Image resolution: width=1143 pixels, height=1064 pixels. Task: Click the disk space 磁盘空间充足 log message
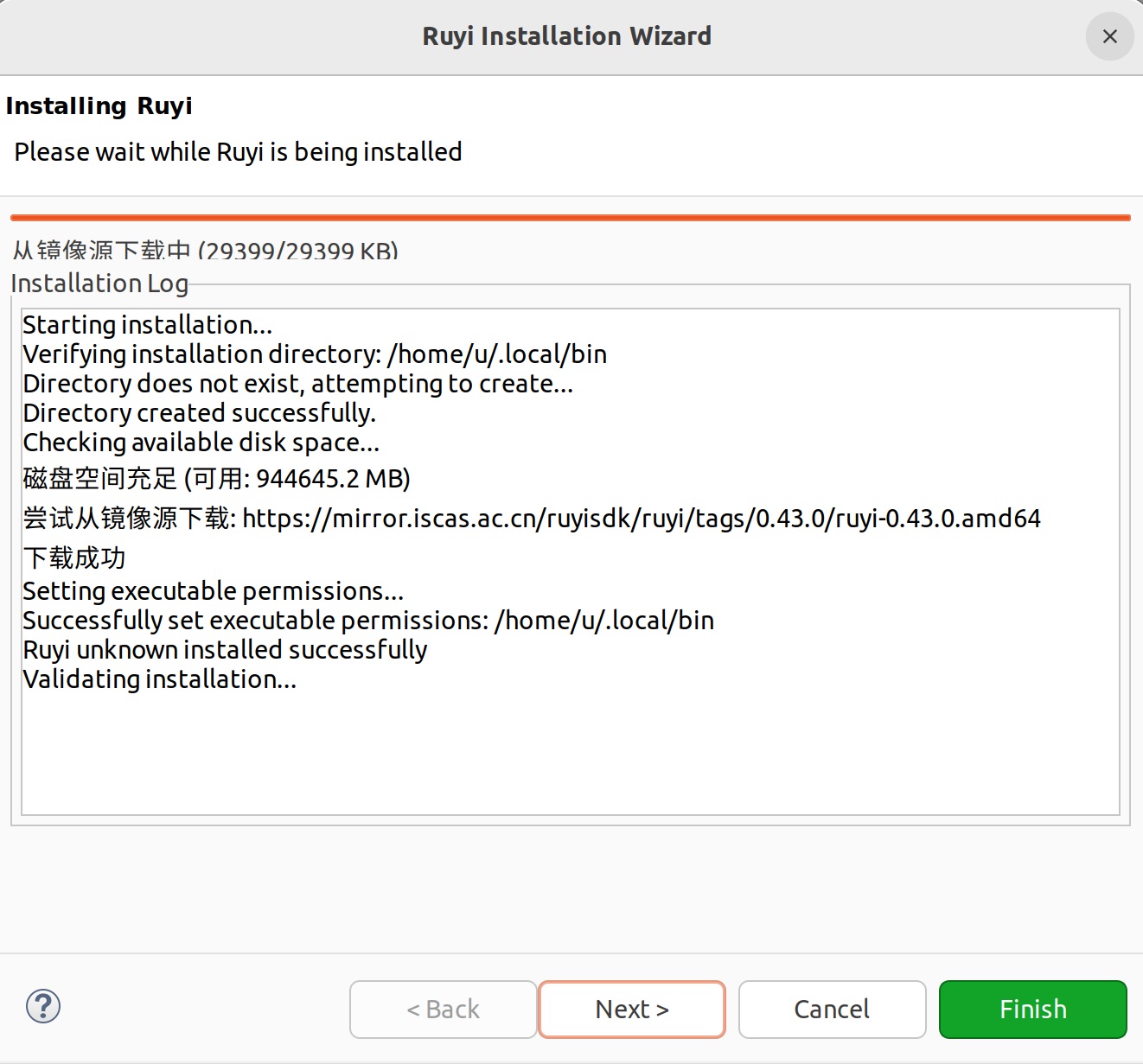216,478
